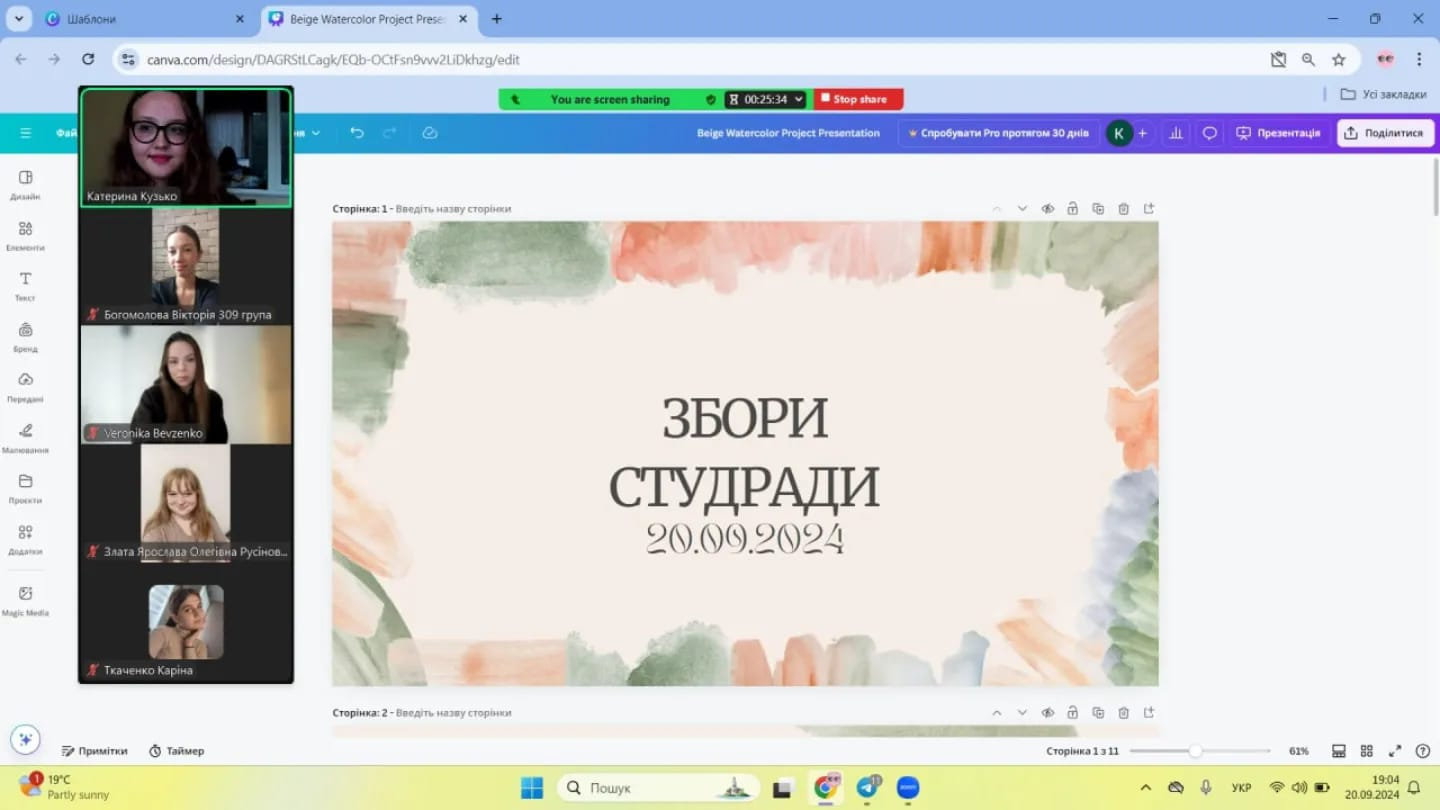Select the Beige Watercolor Project browser tab
Image resolution: width=1440 pixels, height=810 pixels.
point(368,19)
